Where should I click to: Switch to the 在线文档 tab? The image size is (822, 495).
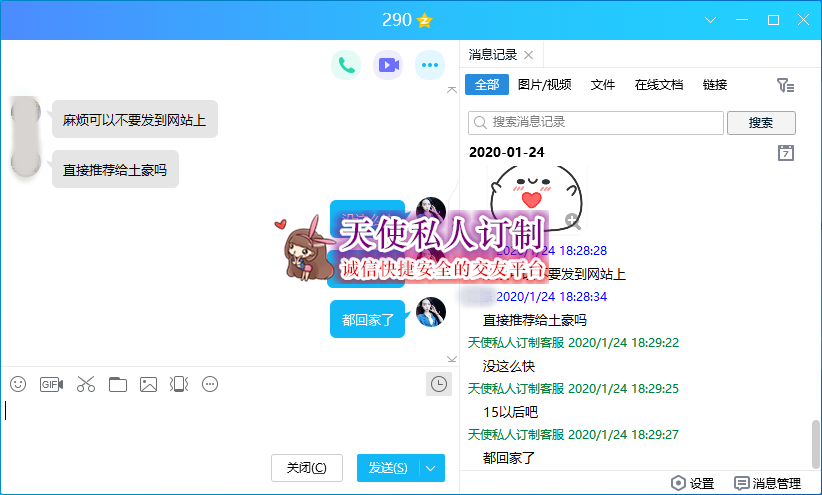tap(659, 85)
